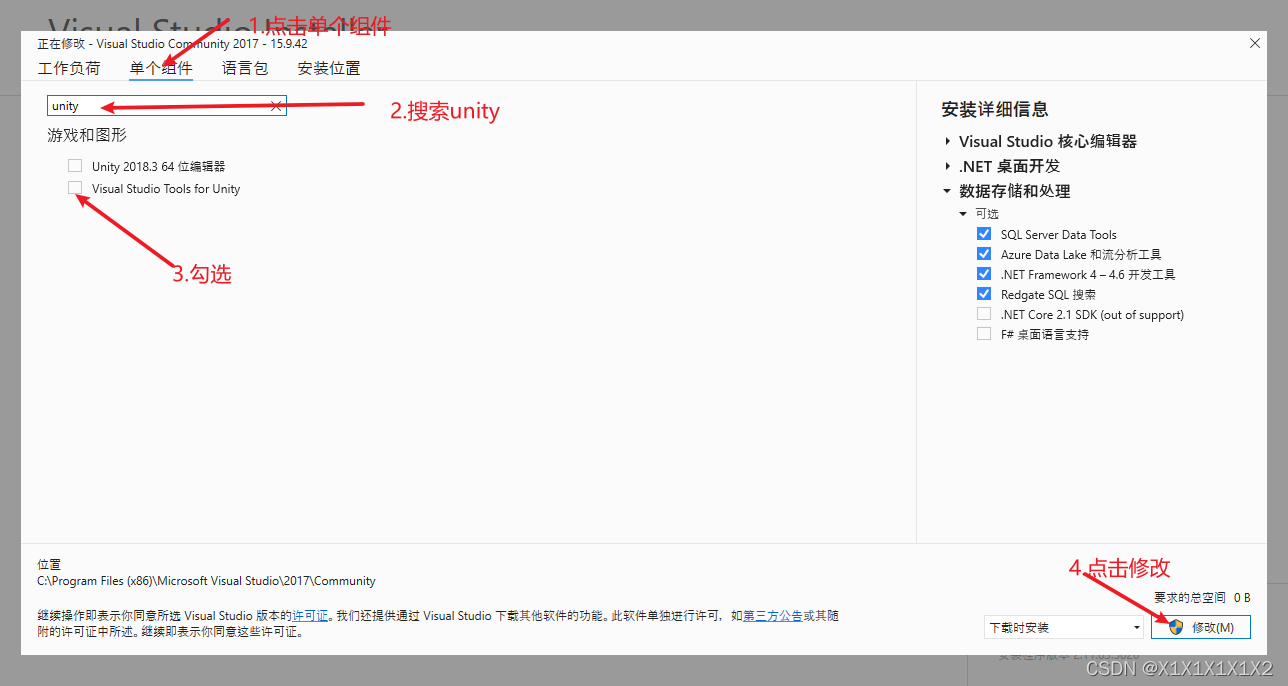
Task: Expand Visual Studio 核心编辑器 section
Action: (x=947, y=141)
